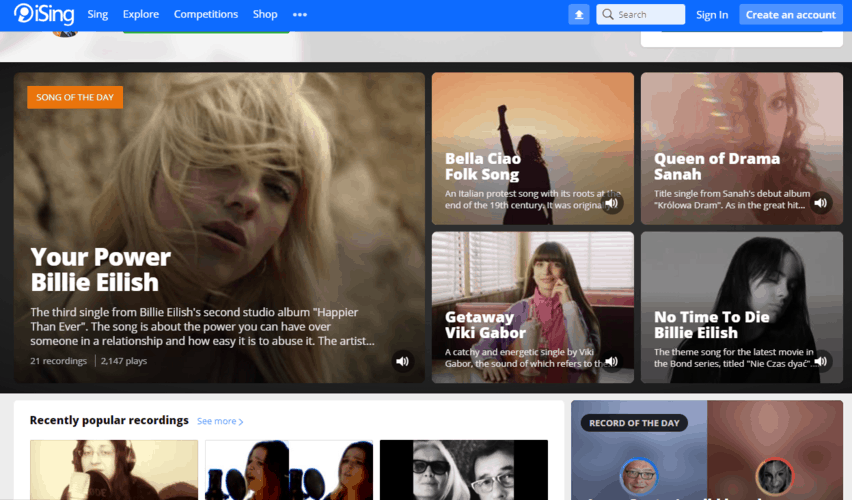This screenshot has height=500, width=852.
Task: Click the '2,147 plays' text
Action: coord(124,361)
